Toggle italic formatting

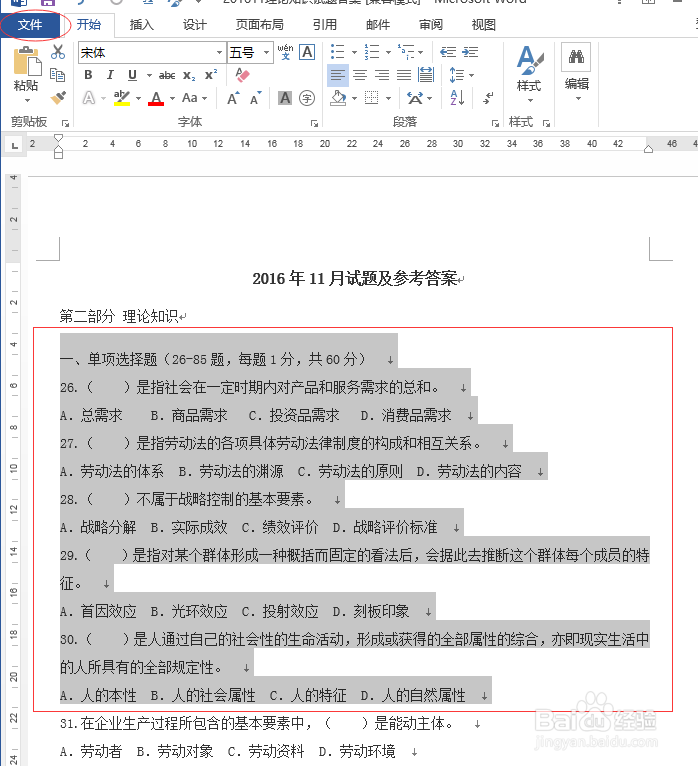point(110,75)
